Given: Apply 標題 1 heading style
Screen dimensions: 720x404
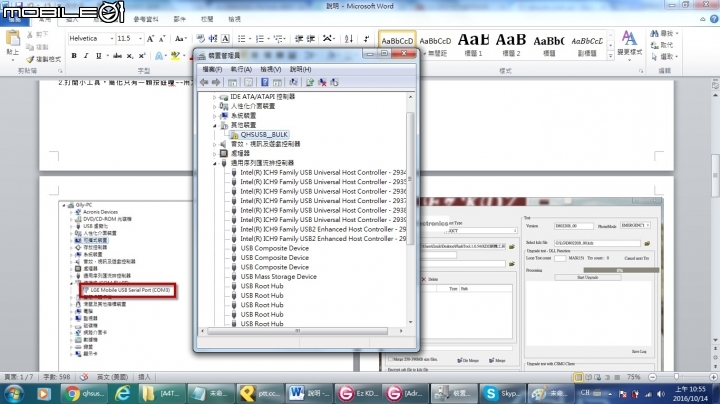Looking at the screenshot, I should (473, 45).
